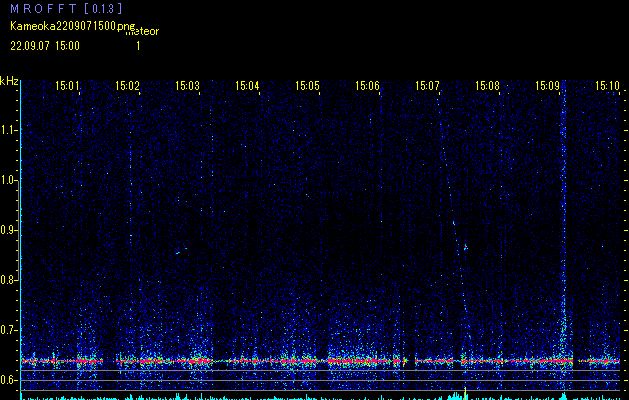
Task: Click the MROFFT [0.1.3] title text
Action: [x=66, y=8]
